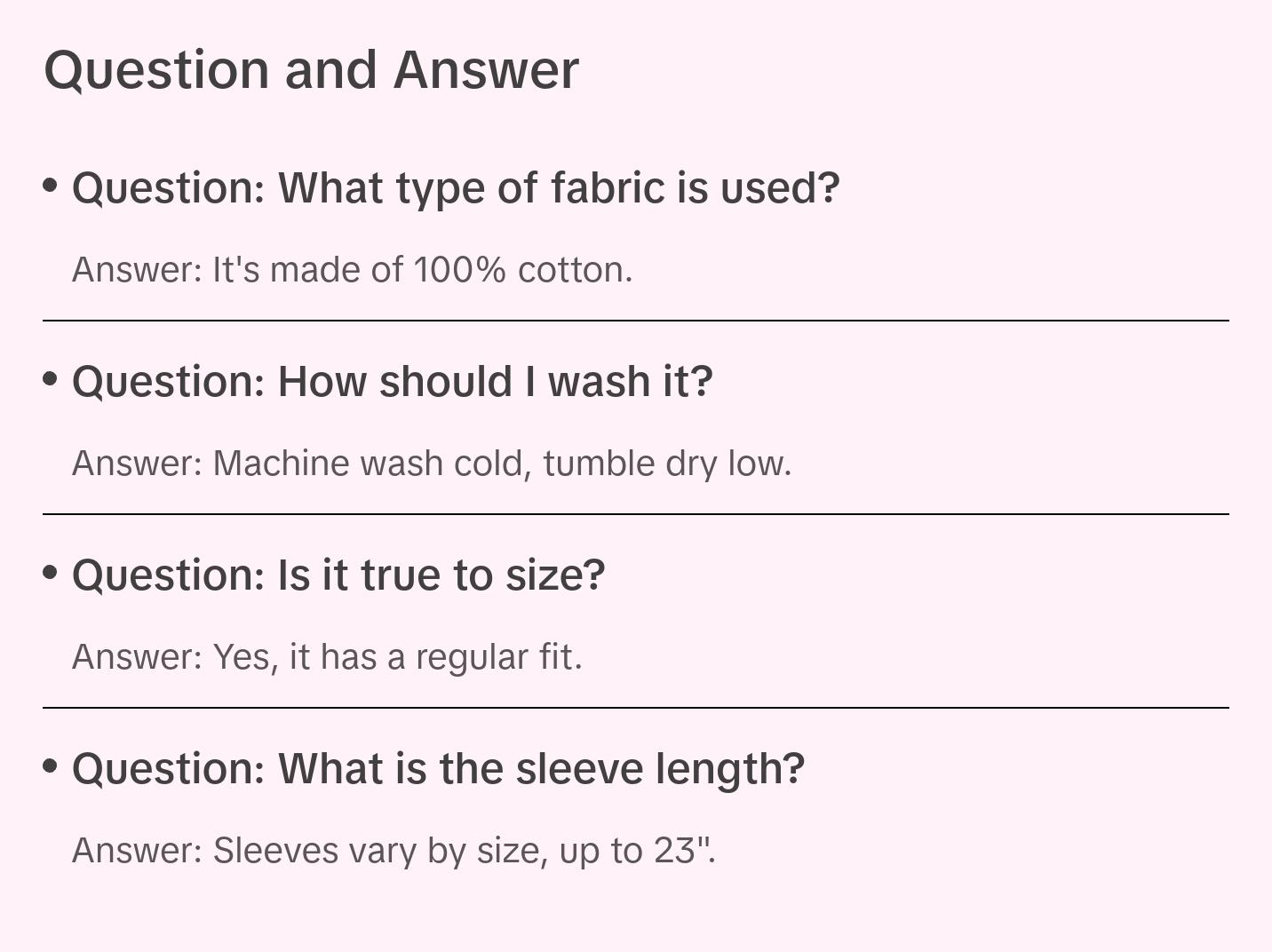Click the bullet beside the size question

51,572
